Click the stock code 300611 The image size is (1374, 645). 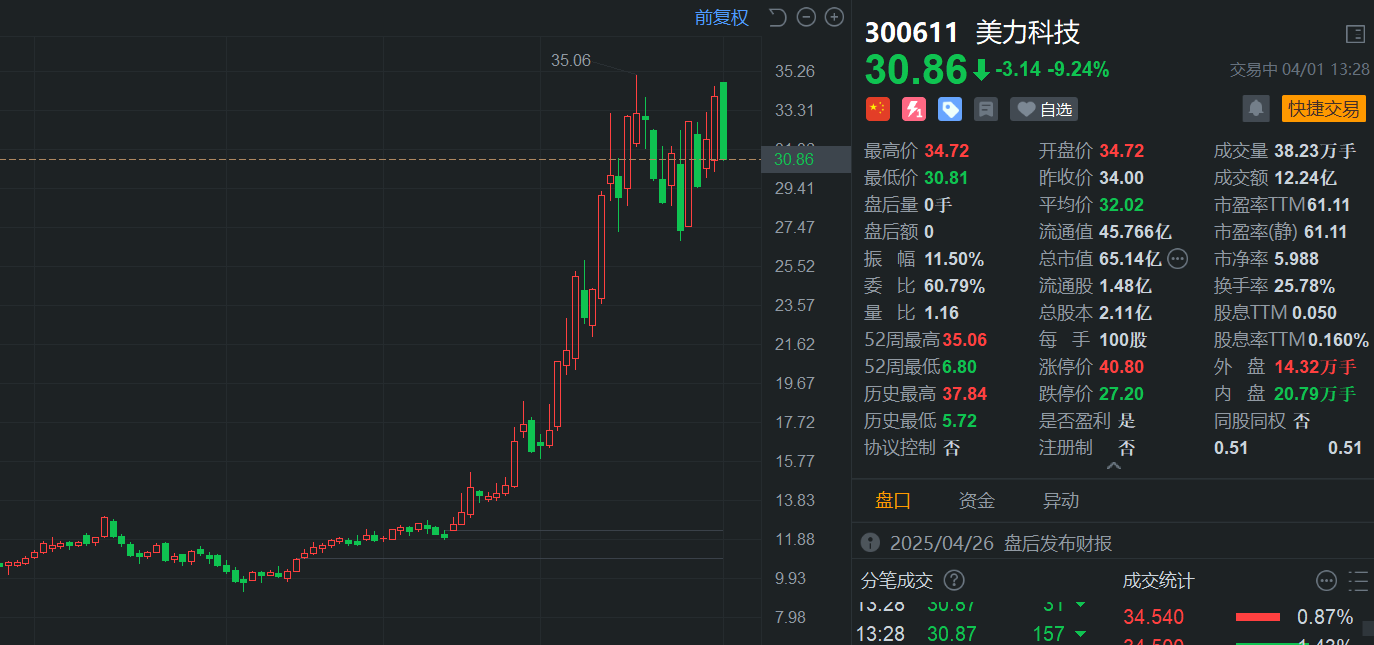pos(911,33)
